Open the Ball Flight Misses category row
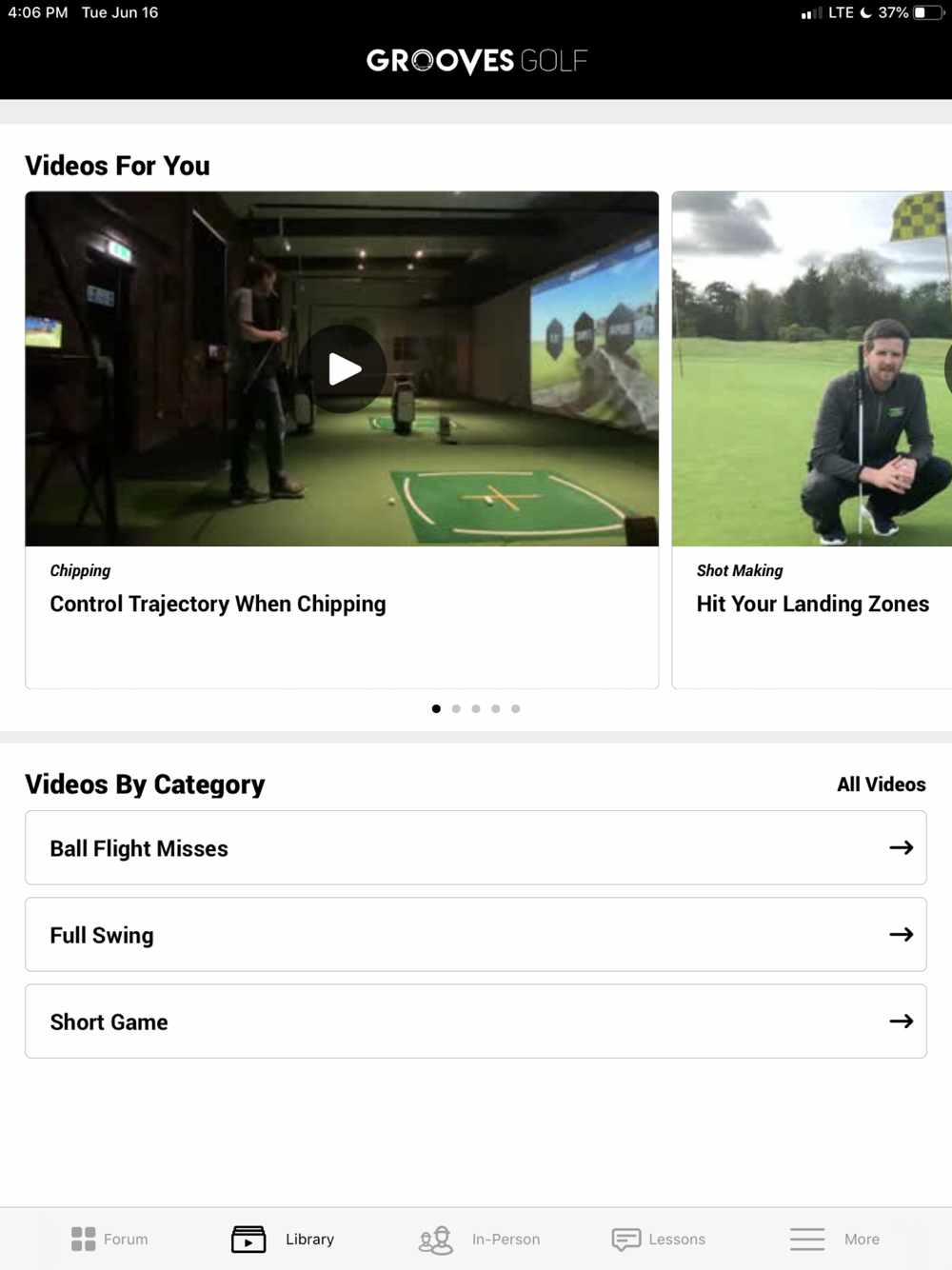The width and height of the screenshot is (952, 1270). [x=476, y=847]
